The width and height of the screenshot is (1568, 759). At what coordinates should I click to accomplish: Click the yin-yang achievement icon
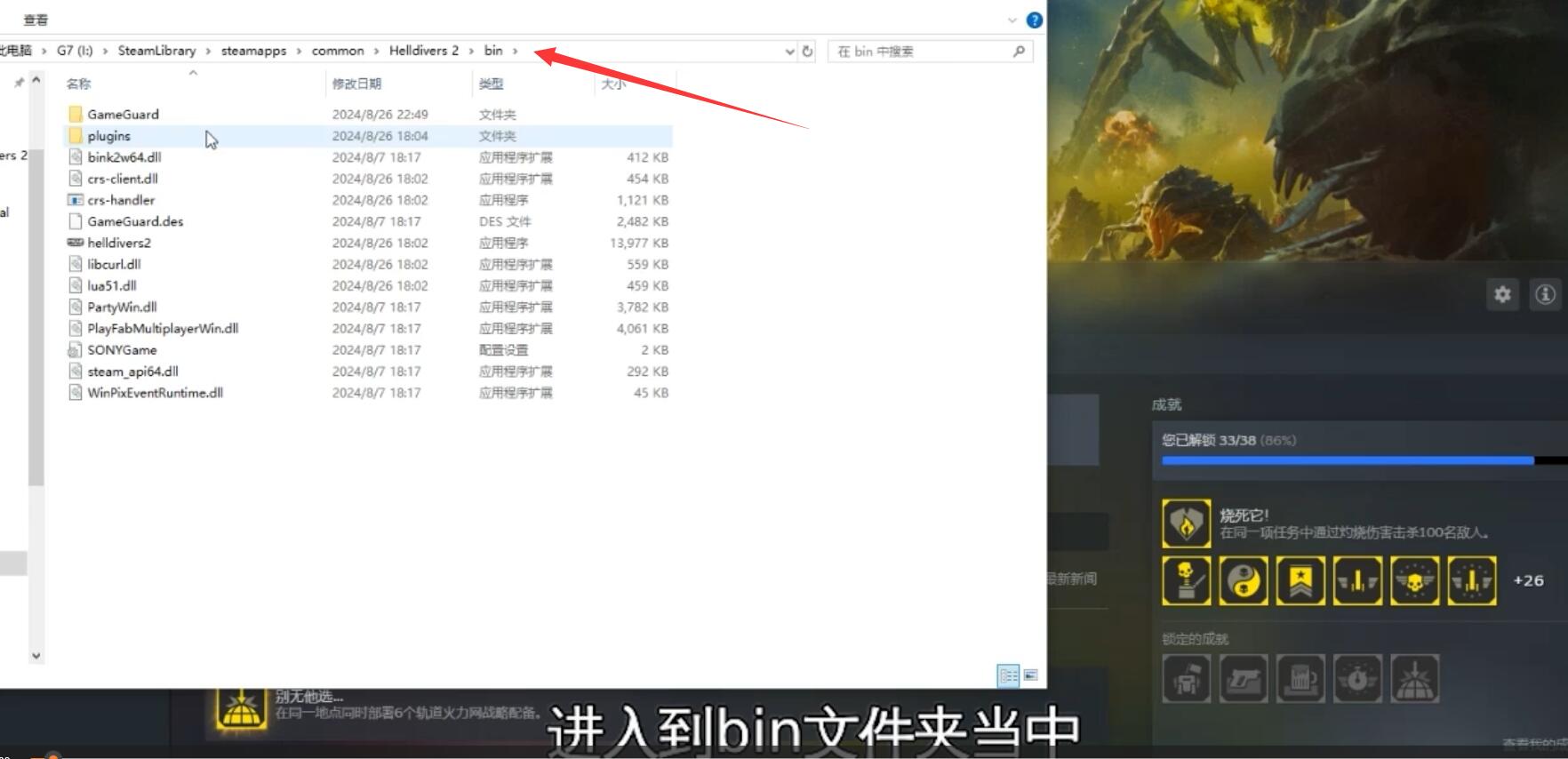coord(1244,581)
